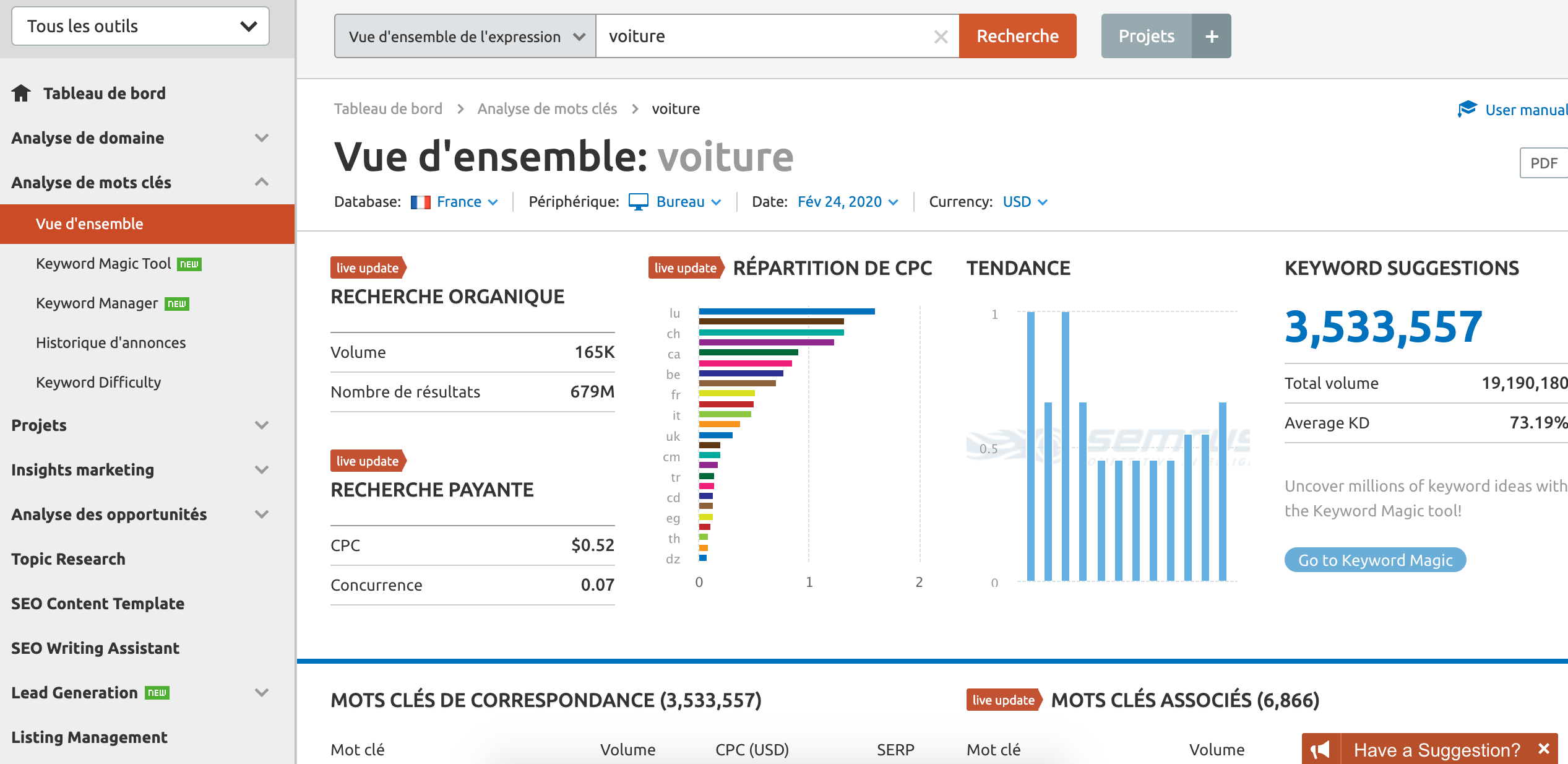Clear the search field with the X icon

pyautogui.click(x=941, y=36)
